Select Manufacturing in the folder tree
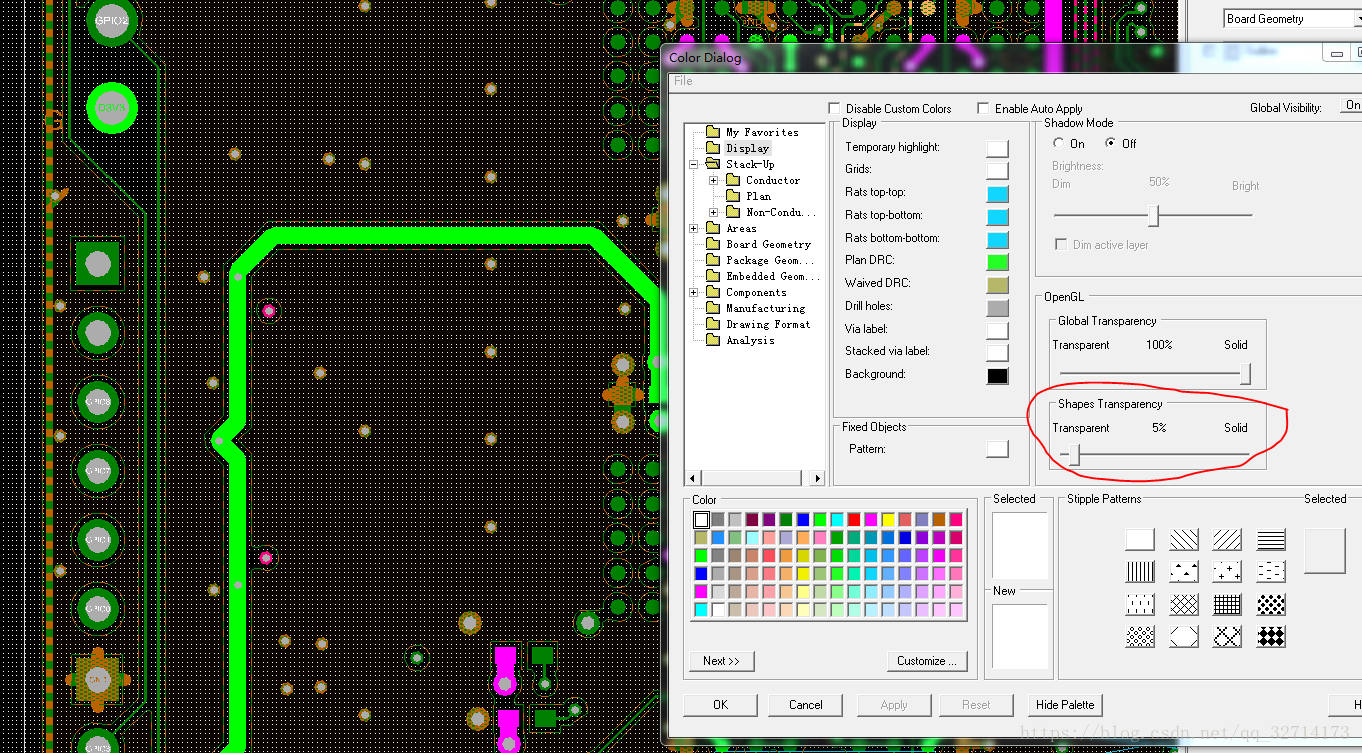This screenshot has height=753, width=1362. point(765,308)
